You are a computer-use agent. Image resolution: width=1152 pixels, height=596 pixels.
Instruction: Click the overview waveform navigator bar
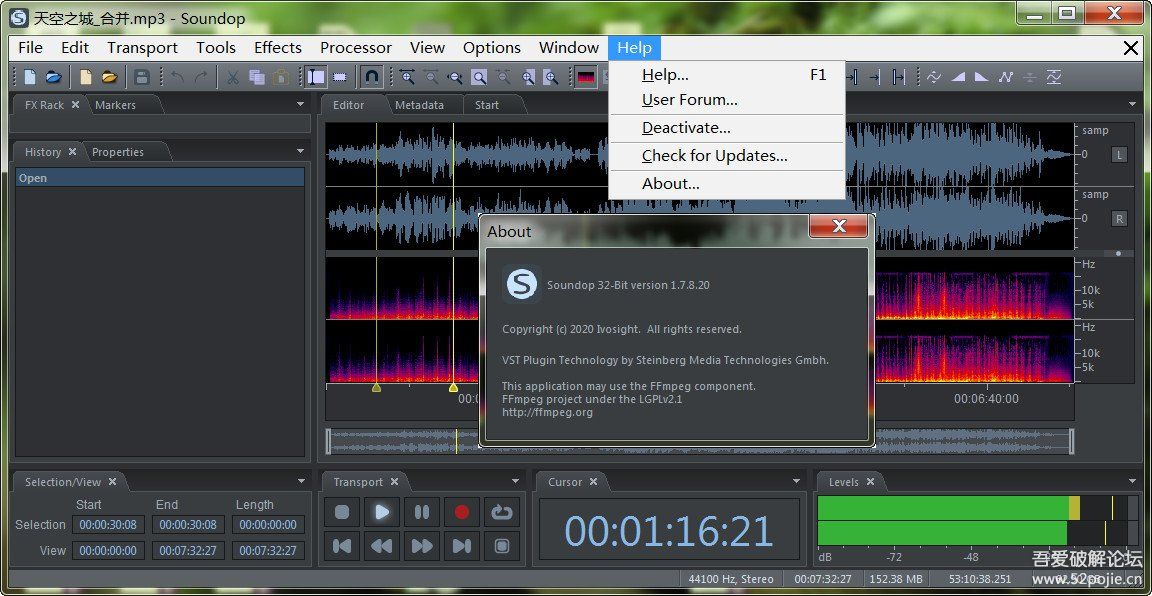pos(700,442)
